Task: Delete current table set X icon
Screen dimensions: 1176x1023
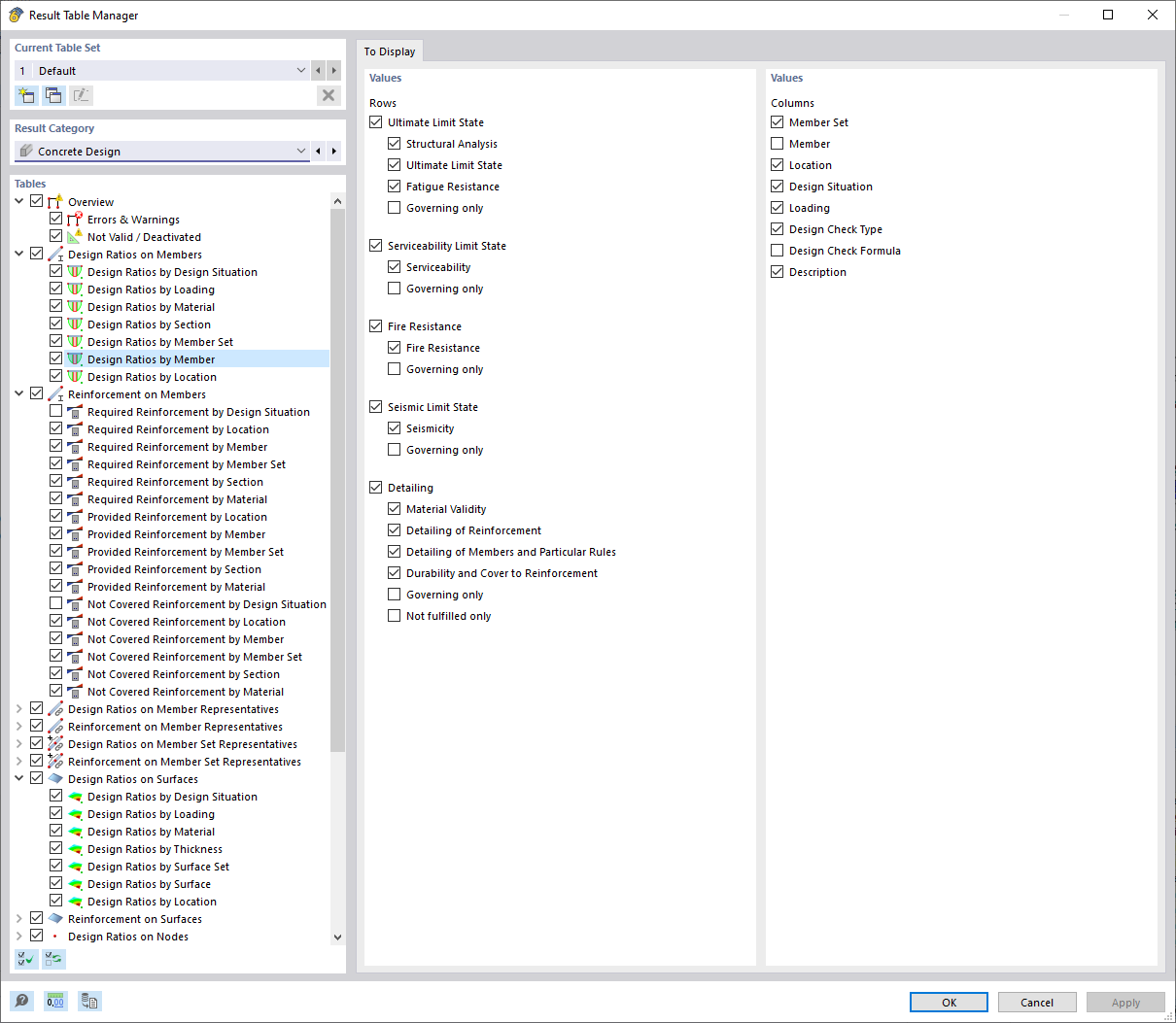Action: 329,95
